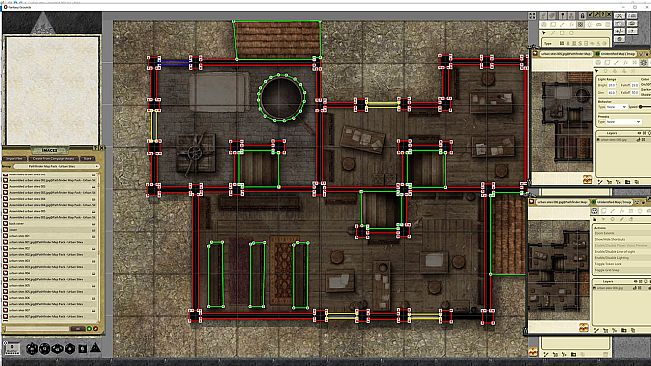This screenshot has width=651, height=366.
Task: Click Toggle Grid Snap action
Action: pyautogui.click(x=607, y=270)
